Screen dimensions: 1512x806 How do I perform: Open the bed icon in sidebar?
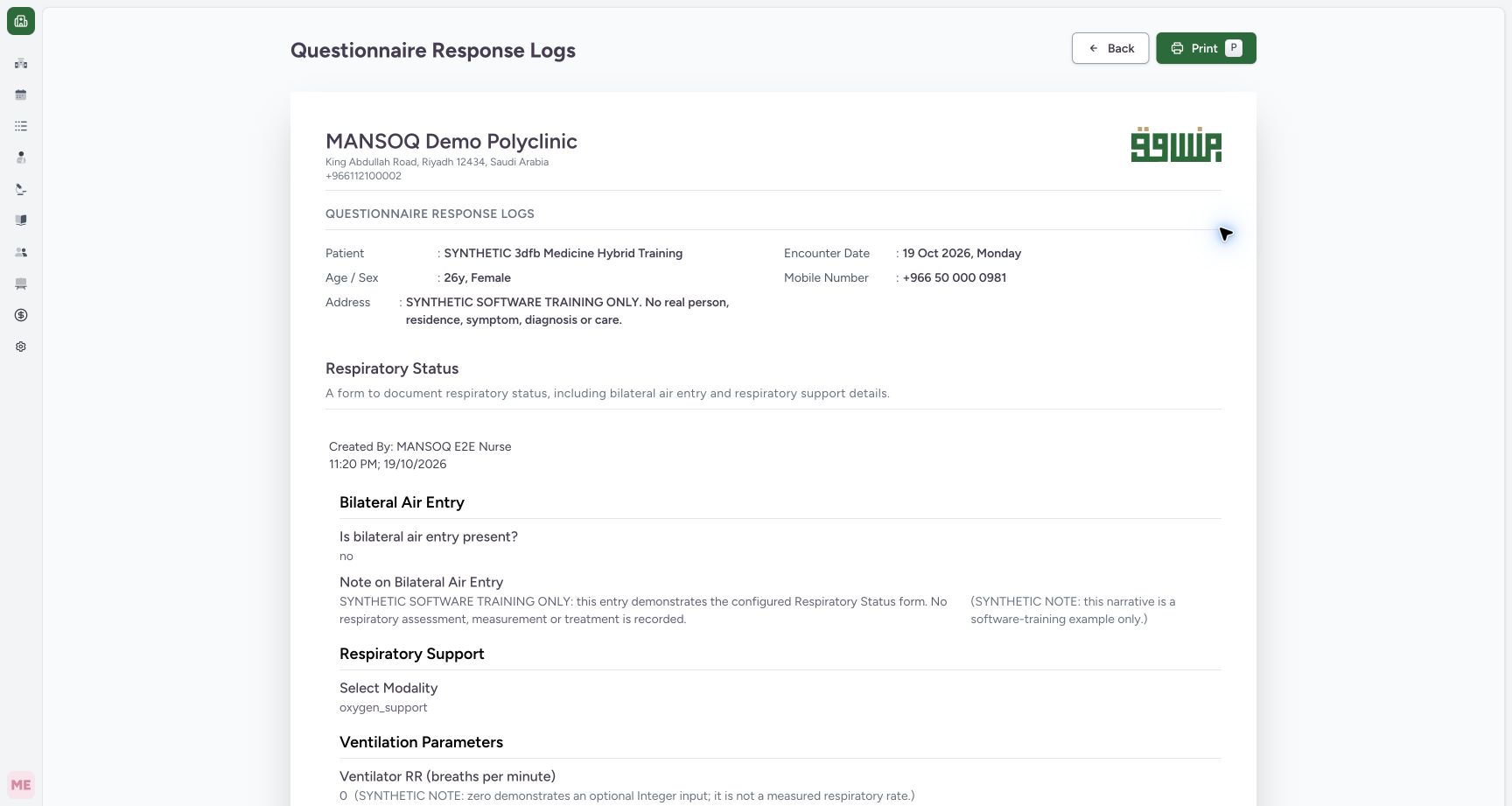tap(21, 284)
